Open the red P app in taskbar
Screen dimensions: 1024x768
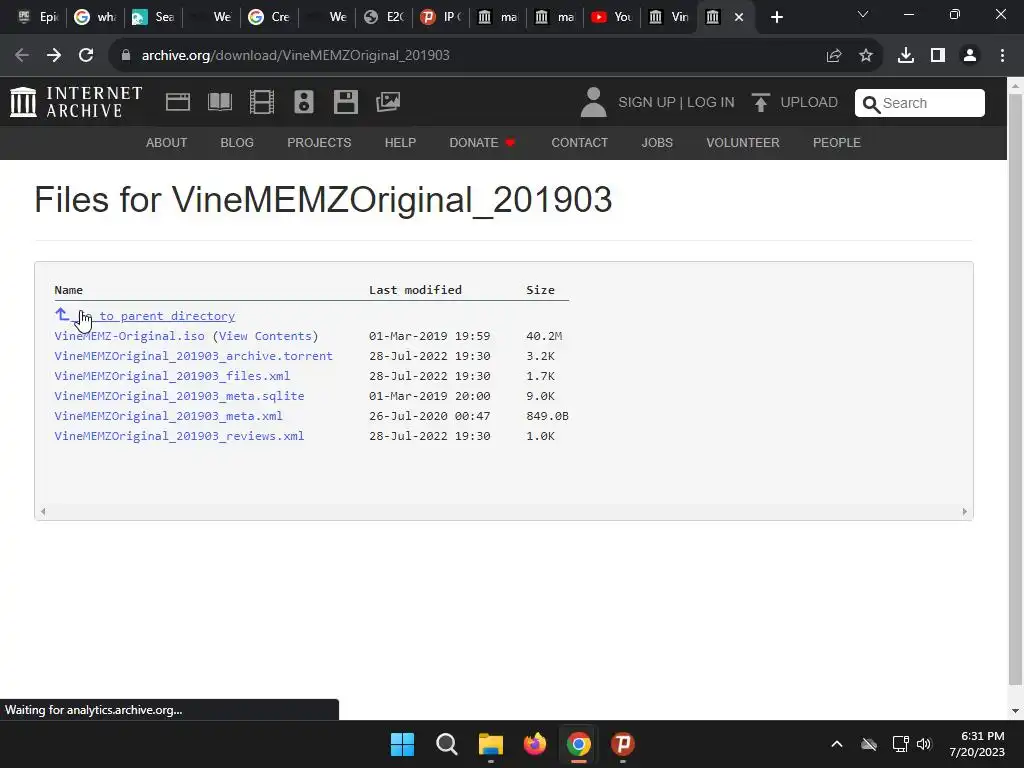(623, 744)
